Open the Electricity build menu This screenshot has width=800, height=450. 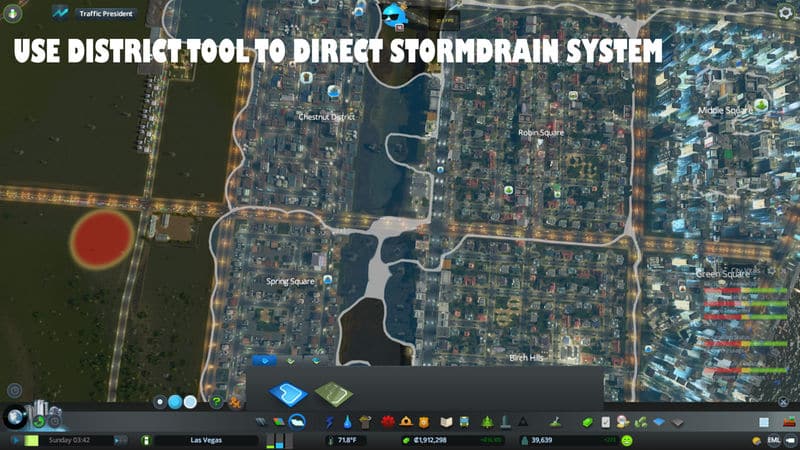331,422
